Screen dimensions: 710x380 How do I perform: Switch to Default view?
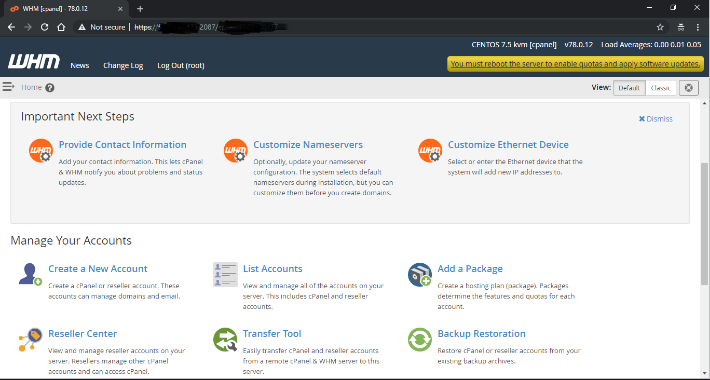[x=629, y=88]
